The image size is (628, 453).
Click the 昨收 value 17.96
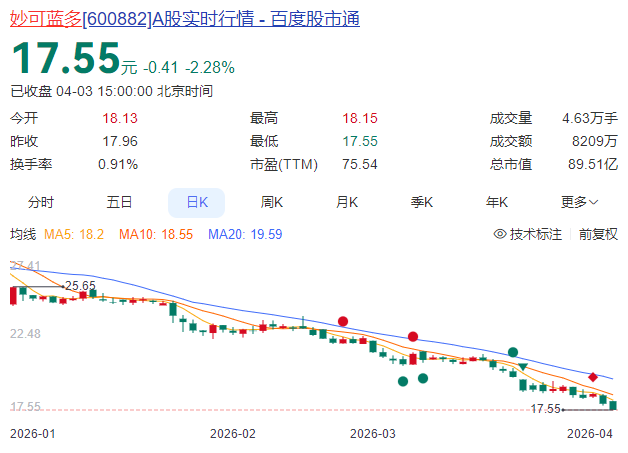click(120, 141)
